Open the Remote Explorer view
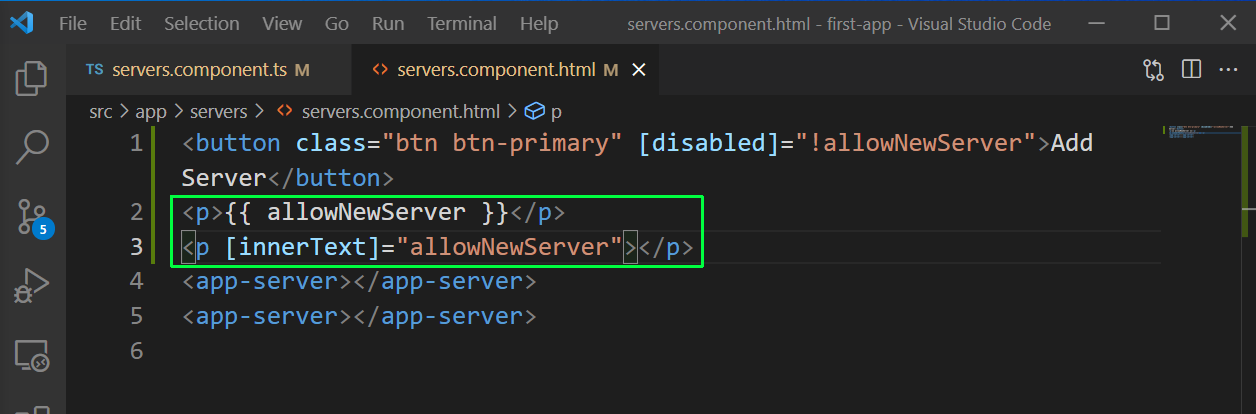 tap(32, 355)
